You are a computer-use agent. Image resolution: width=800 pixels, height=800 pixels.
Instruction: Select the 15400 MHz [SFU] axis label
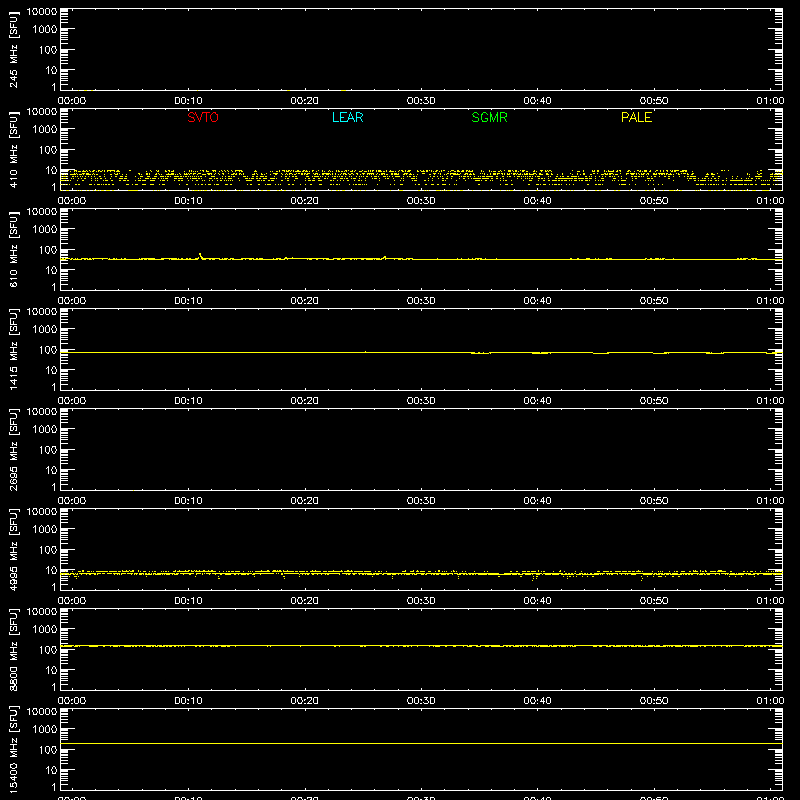coord(13,749)
